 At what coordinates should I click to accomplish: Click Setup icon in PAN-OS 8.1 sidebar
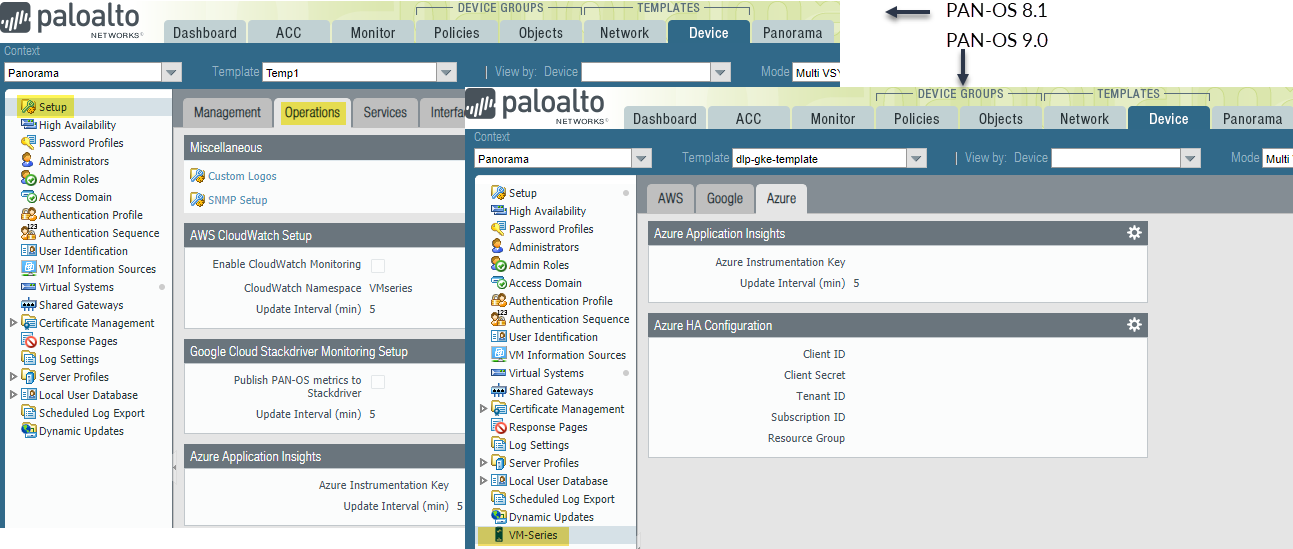point(29,107)
